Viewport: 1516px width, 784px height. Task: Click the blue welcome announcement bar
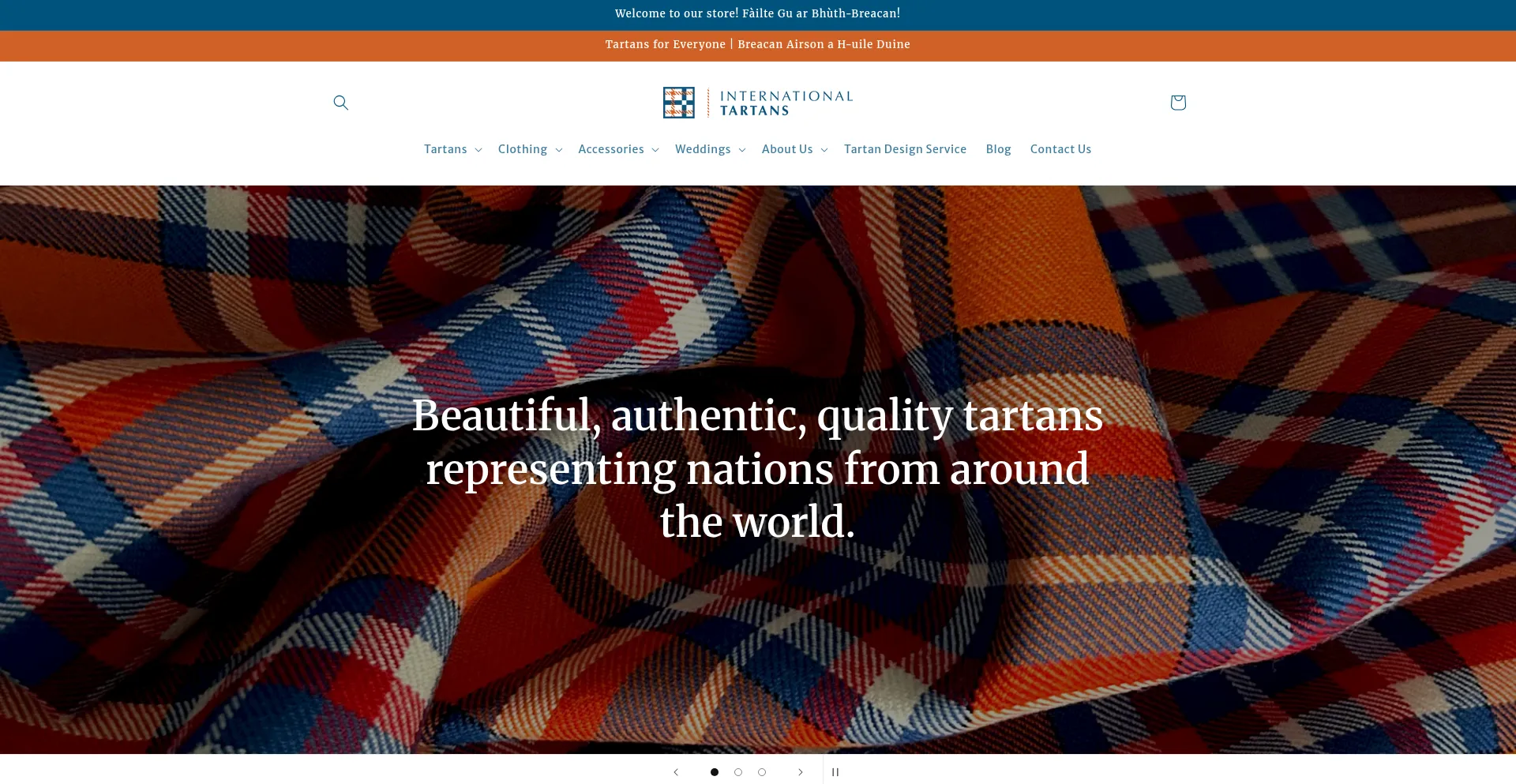[757, 13]
